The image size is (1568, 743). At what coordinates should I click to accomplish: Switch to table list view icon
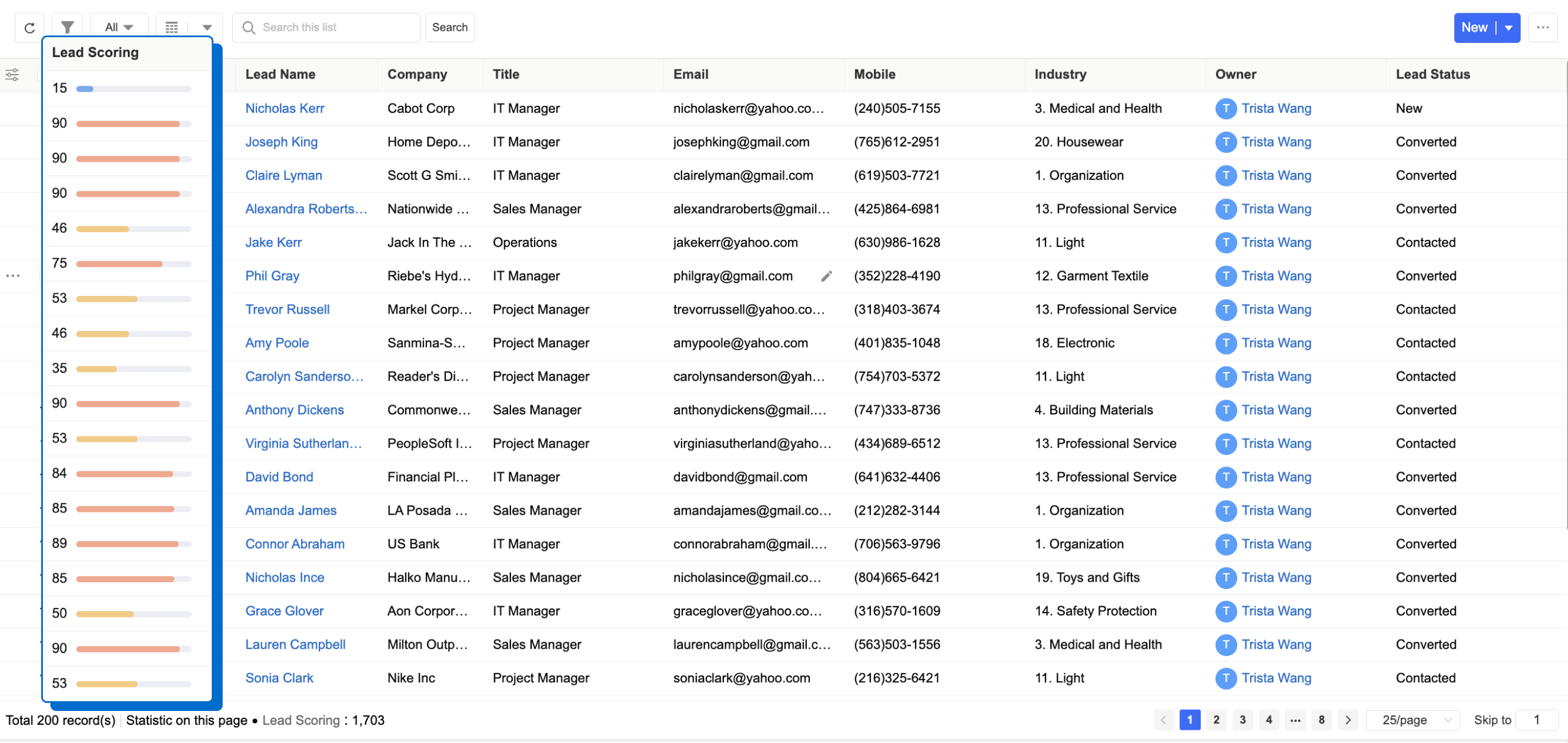click(172, 27)
